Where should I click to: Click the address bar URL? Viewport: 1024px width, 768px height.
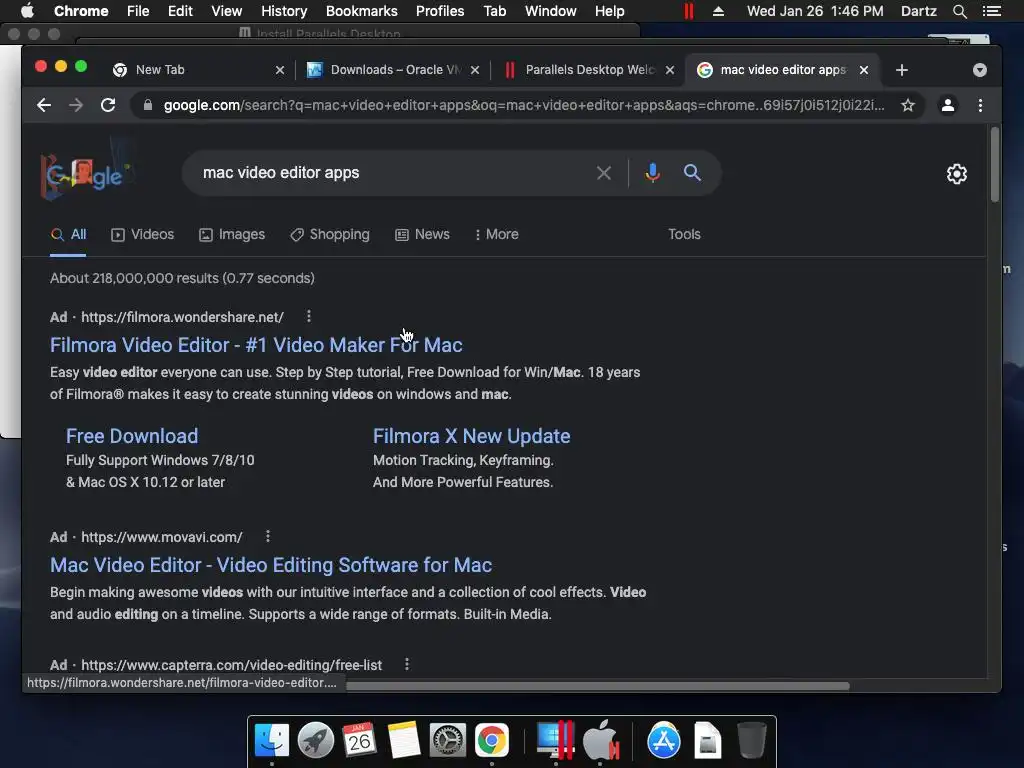(x=522, y=105)
